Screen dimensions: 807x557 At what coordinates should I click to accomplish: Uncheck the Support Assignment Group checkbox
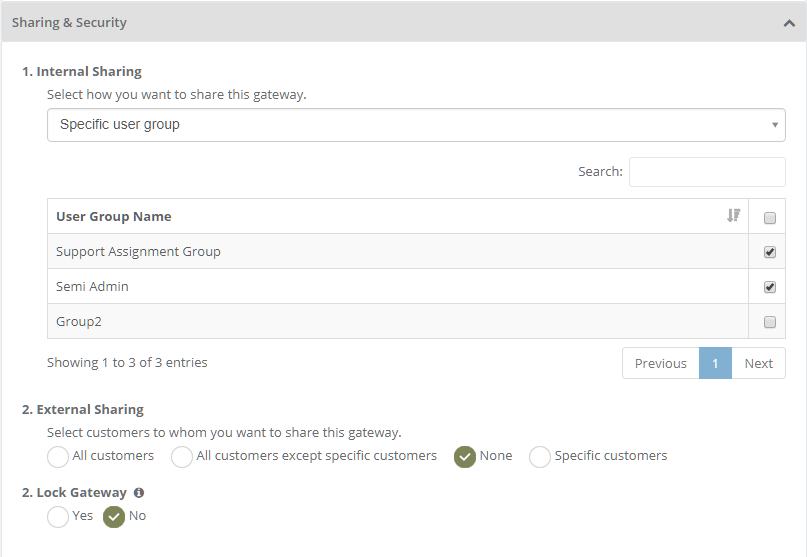[769, 252]
